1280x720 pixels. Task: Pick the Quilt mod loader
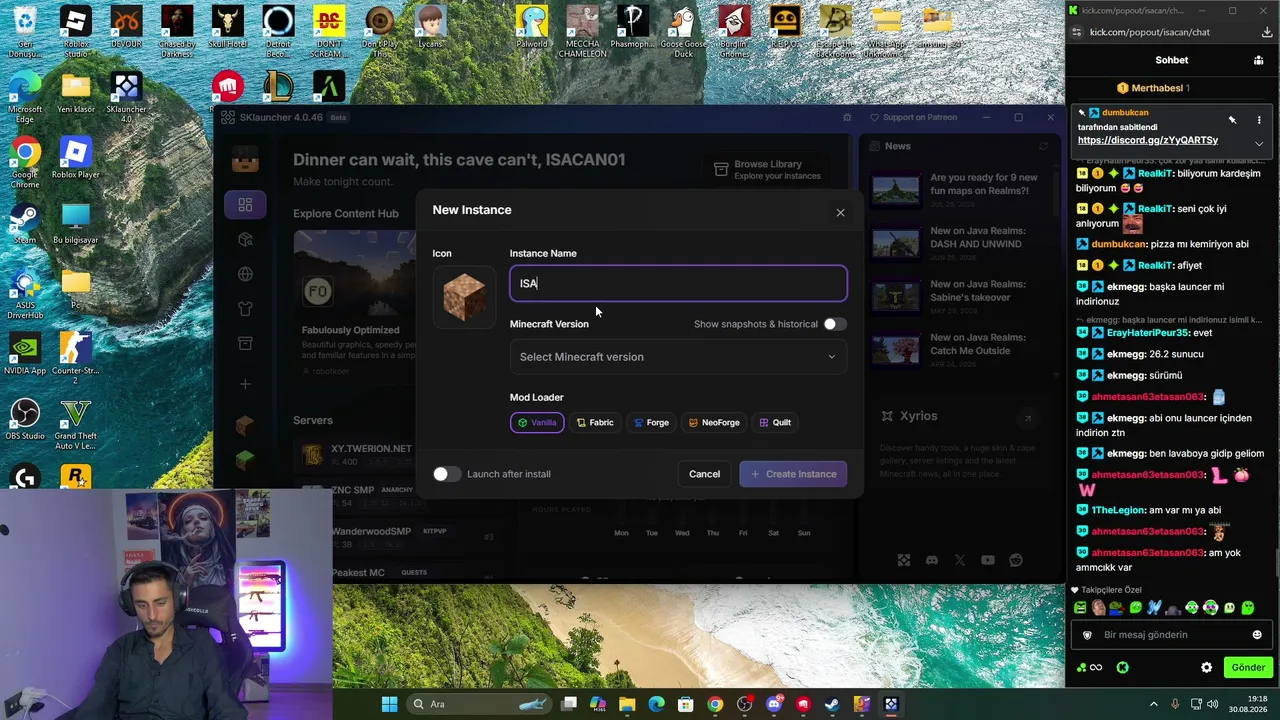(775, 423)
